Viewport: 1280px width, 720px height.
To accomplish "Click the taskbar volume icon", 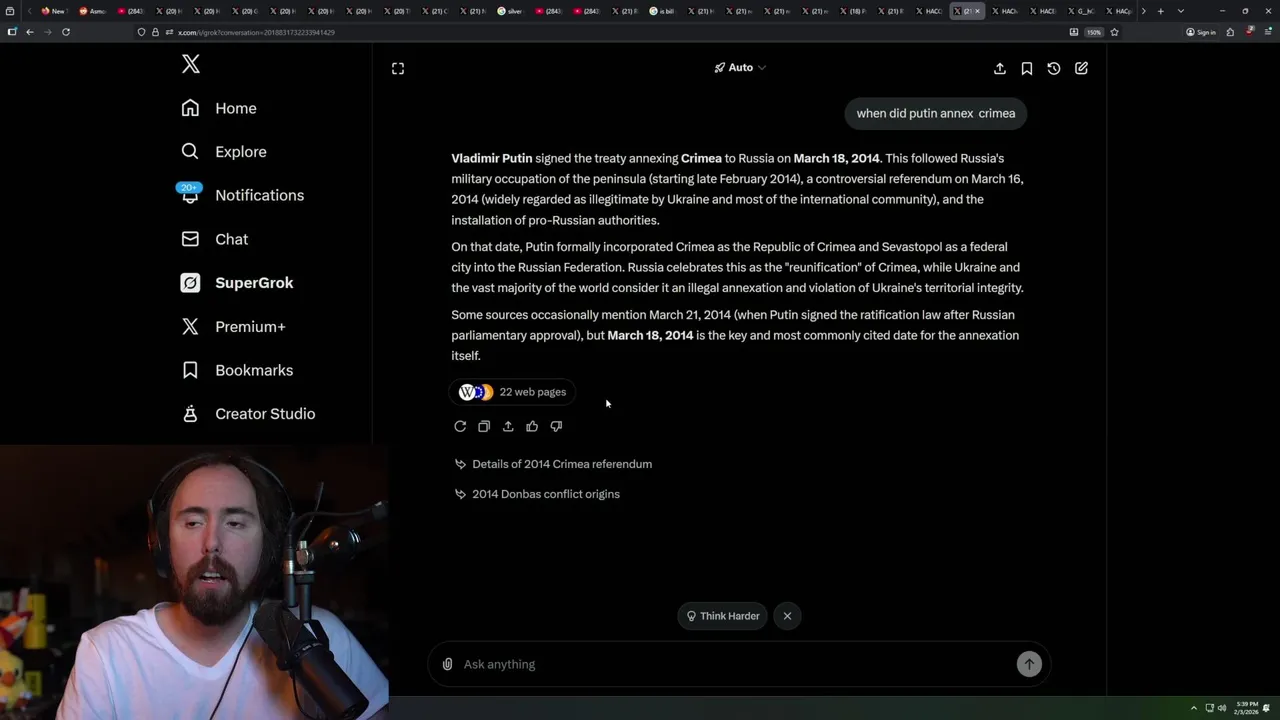I will pos(1222,708).
